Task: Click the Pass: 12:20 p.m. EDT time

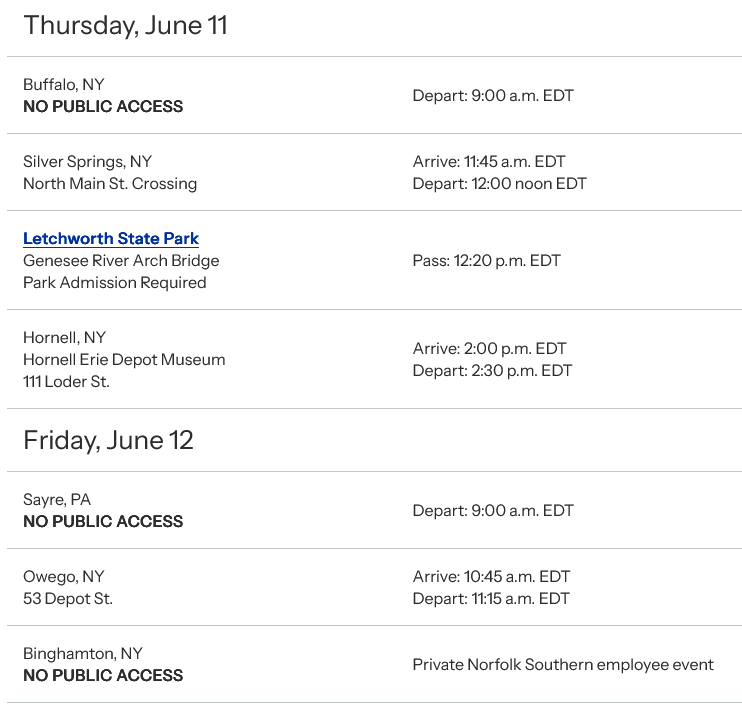Action: coord(487,261)
